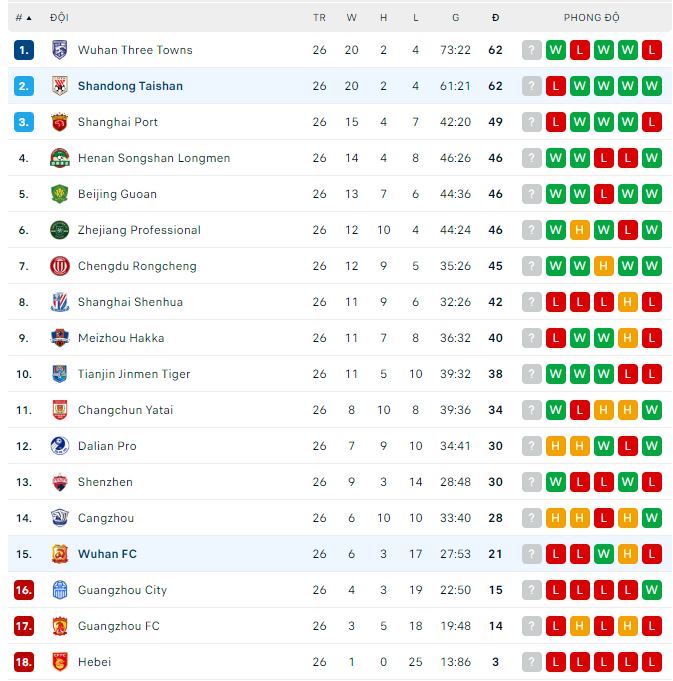The width and height of the screenshot is (673, 681).
Task: Click the Wuhan Three Towns club crest
Action: pyautogui.click(x=59, y=50)
